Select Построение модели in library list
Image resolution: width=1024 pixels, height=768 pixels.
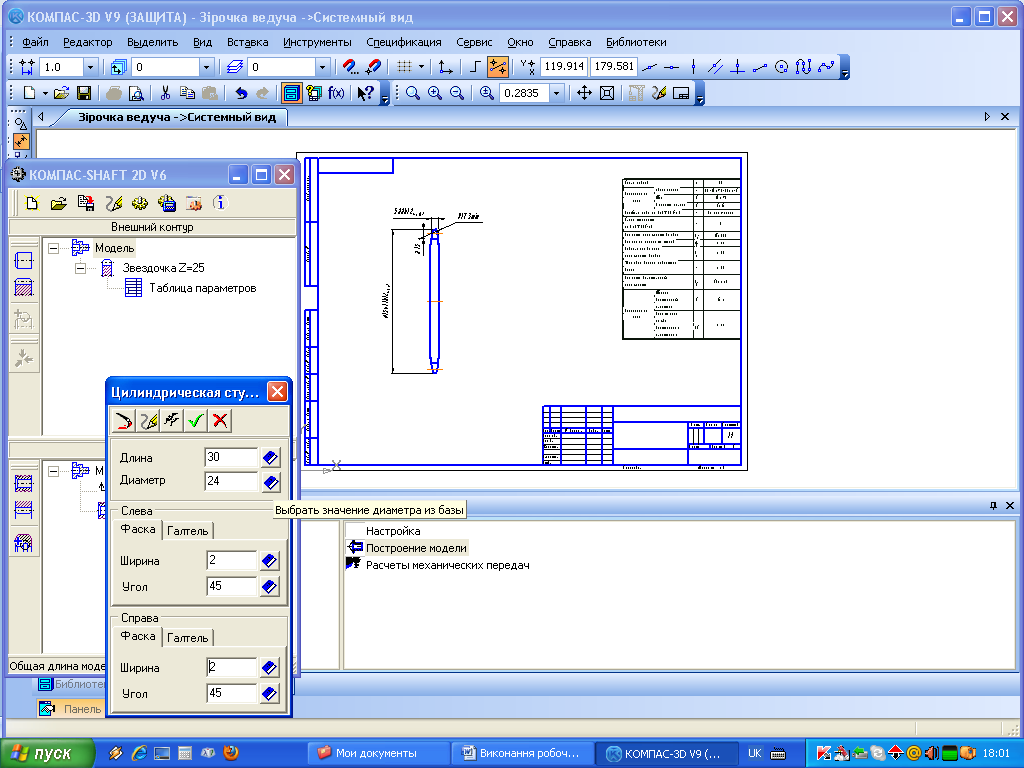click(416, 548)
